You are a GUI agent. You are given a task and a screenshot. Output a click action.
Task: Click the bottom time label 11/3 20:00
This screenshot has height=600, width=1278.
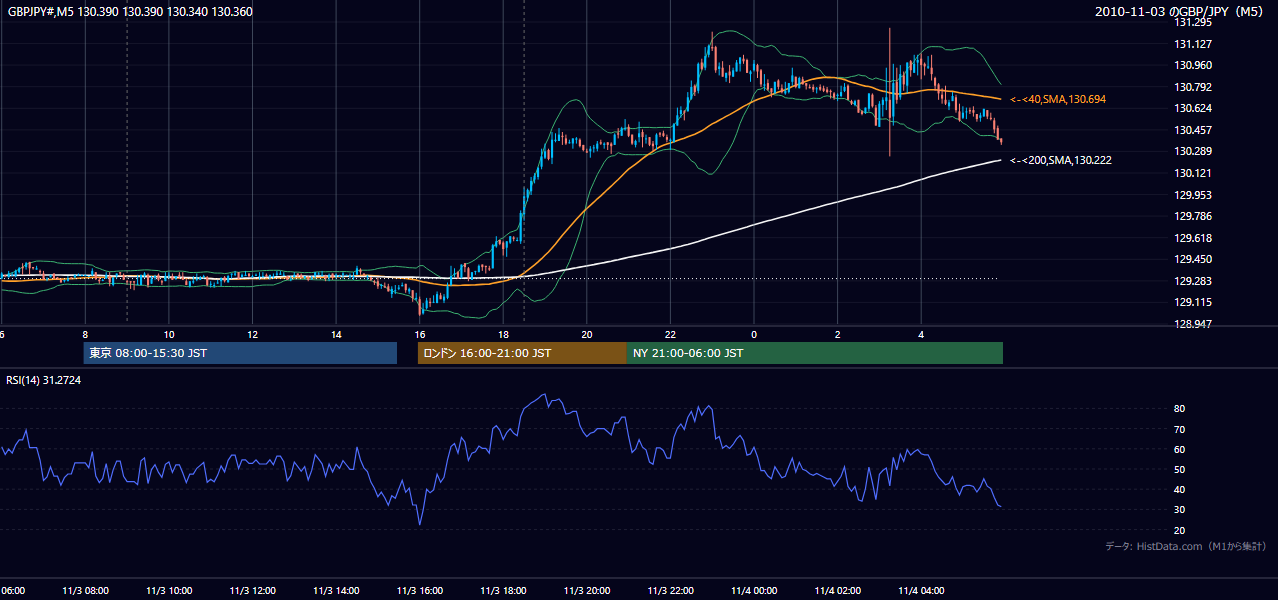587,590
